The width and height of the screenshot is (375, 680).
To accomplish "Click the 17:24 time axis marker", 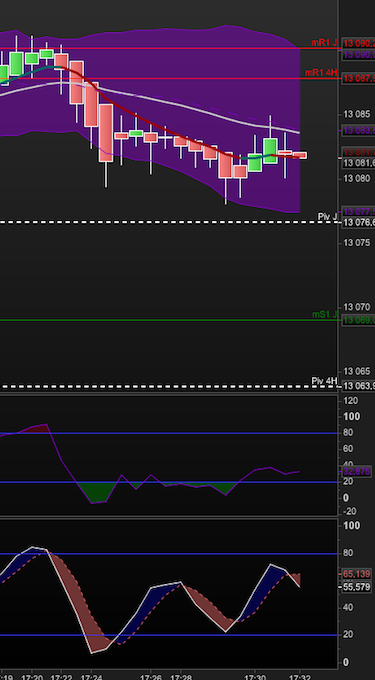I will tap(91, 677).
